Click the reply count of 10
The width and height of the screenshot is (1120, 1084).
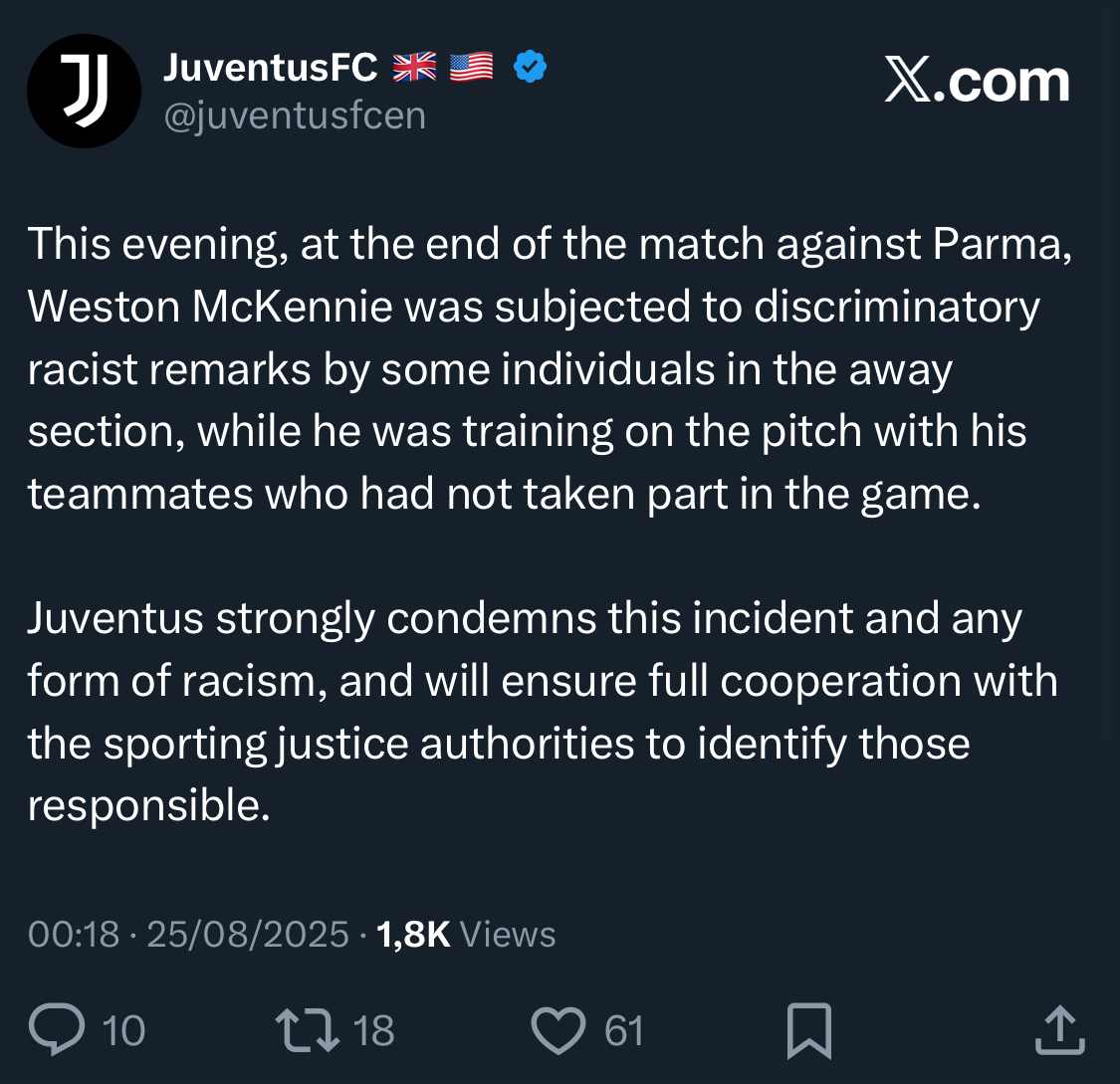(123, 1031)
